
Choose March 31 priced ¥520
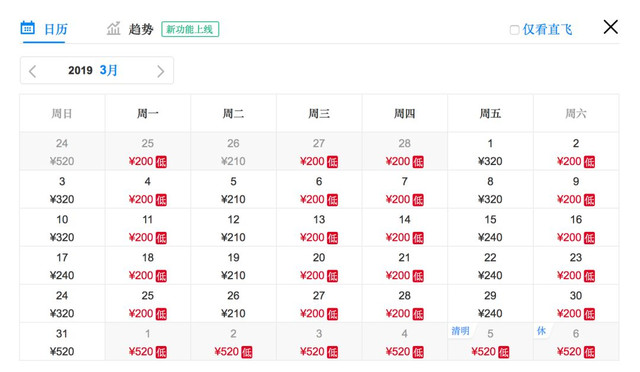[62, 342]
